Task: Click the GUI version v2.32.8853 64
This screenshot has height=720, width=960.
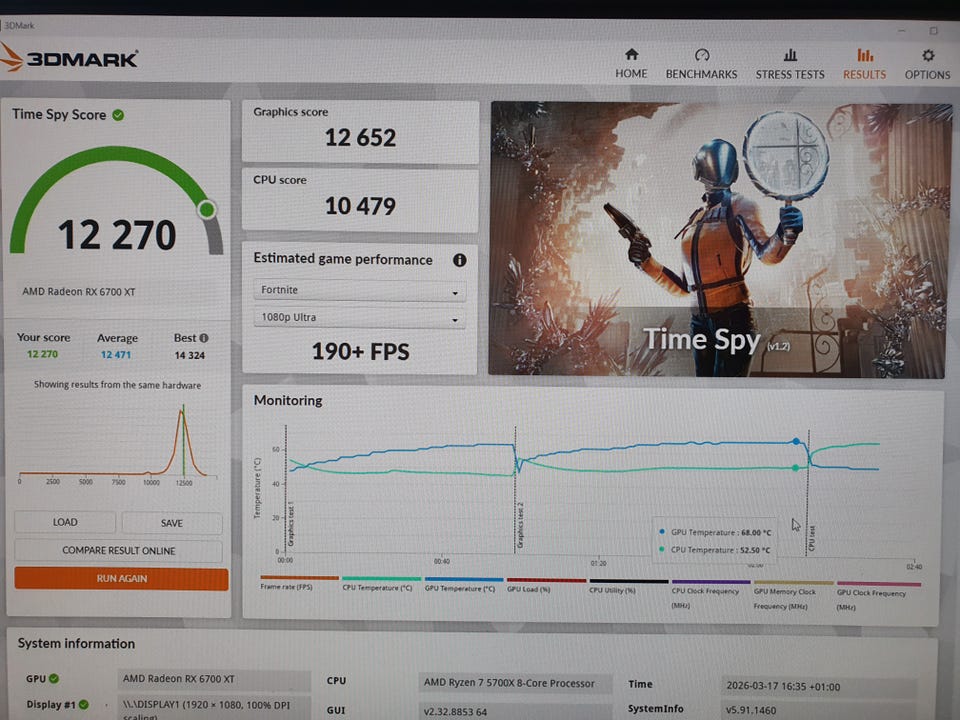Action: click(515, 711)
